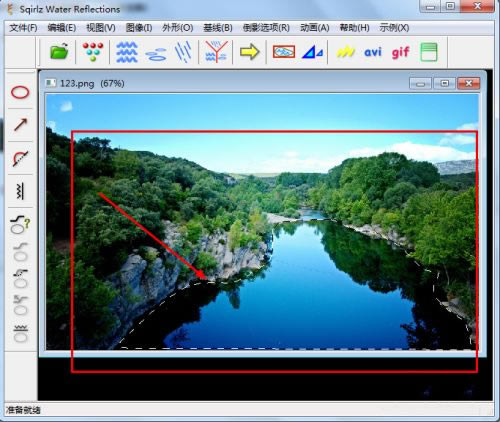The width and height of the screenshot is (500, 422).
Task: Select the red arrow pointer tool
Action: click(20, 125)
